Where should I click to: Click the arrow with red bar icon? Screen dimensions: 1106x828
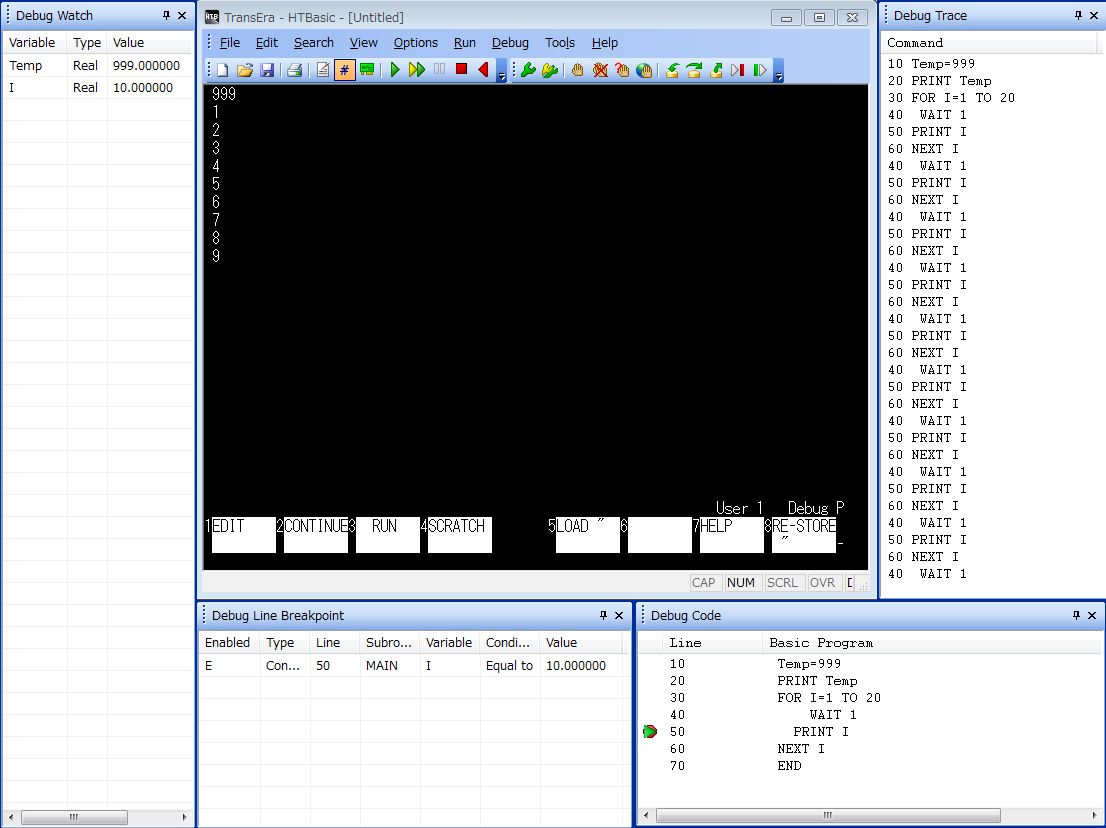(x=738, y=70)
